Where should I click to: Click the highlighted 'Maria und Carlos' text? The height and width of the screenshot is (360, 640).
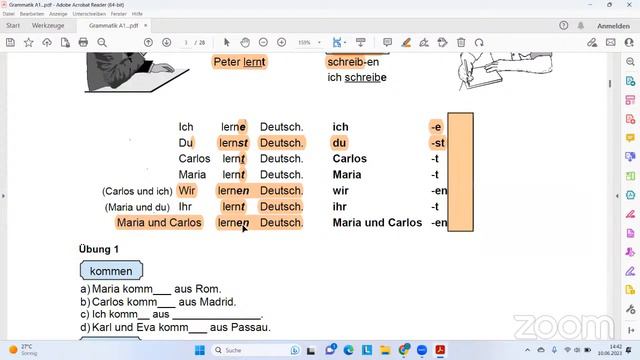159,222
